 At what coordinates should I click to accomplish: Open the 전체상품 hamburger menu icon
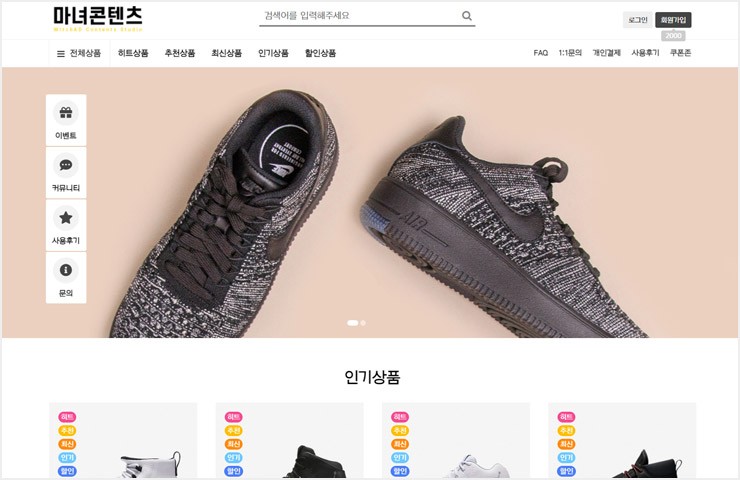(x=60, y=53)
